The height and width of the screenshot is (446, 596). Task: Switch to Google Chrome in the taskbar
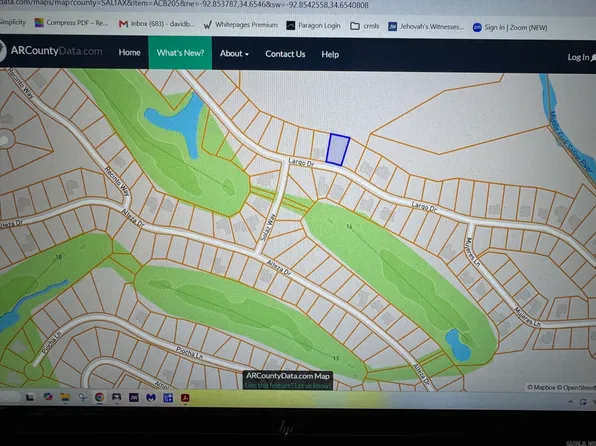[99, 397]
